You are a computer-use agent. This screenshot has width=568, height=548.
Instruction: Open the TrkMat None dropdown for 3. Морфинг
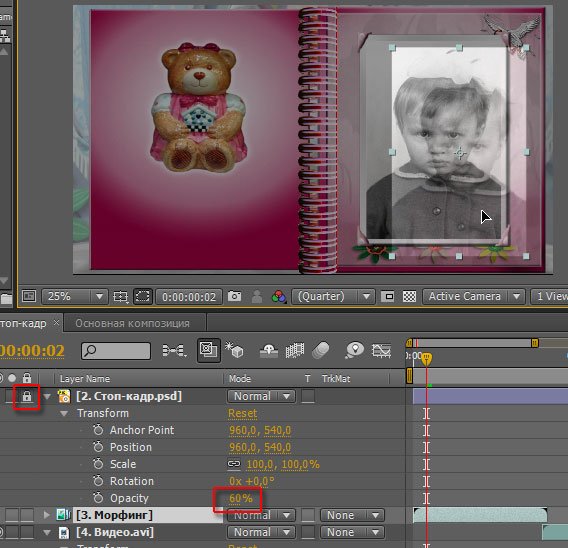pos(351,515)
